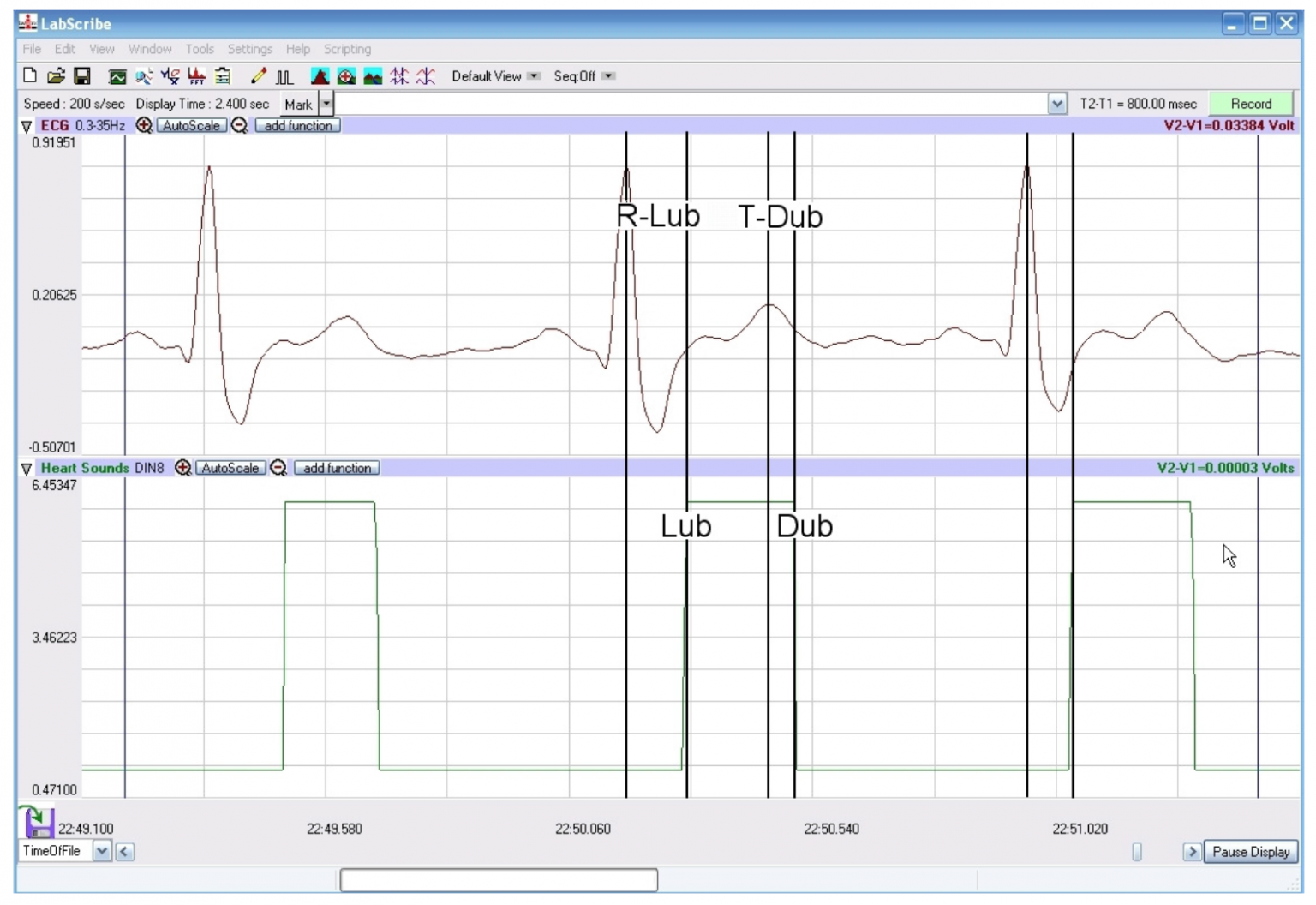Zoom out on Heart Sounds channel
Image resolution: width=1316 pixels, height=905 pixels.
click(x=278, y=469)
